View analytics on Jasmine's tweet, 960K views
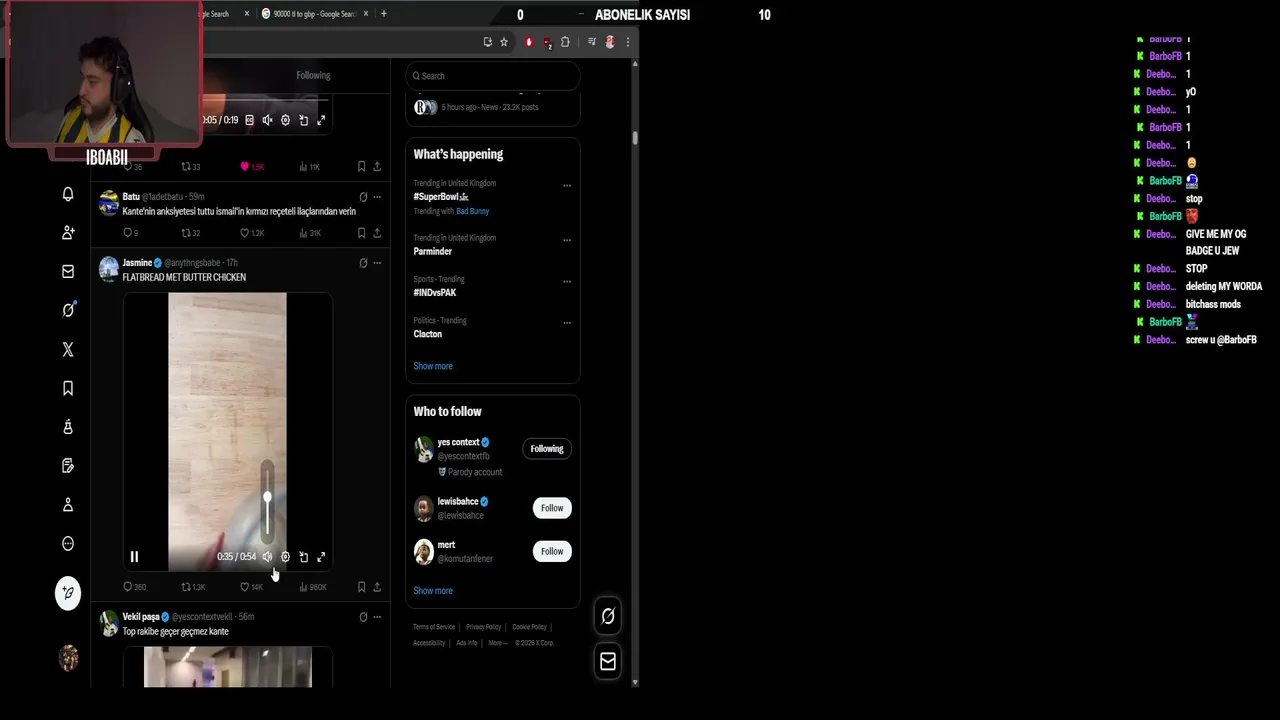The width and height of the screenshot is (1280, 720). click(312, 587)
